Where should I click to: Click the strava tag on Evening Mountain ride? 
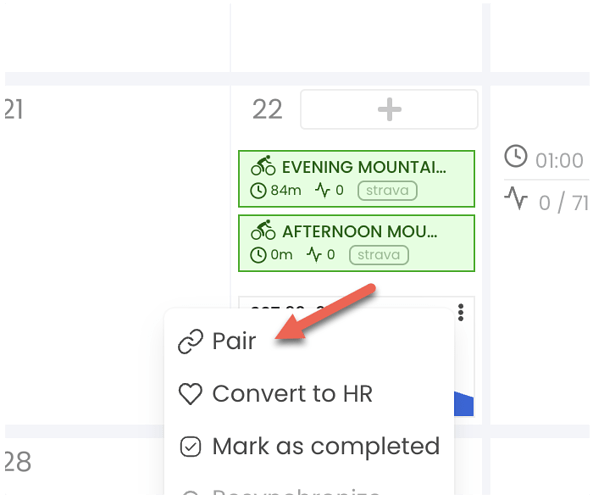(x=387, y=190)
